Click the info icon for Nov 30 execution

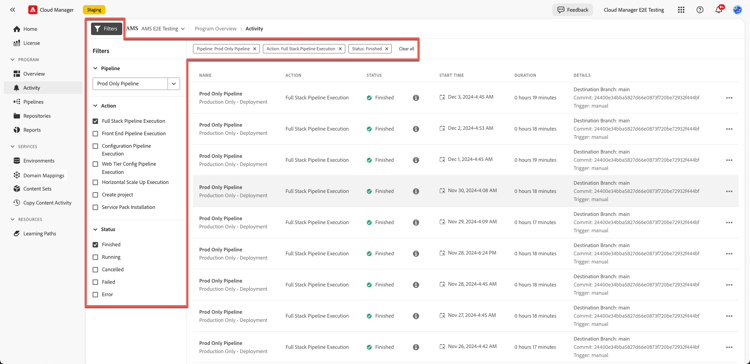coord(416,191)
